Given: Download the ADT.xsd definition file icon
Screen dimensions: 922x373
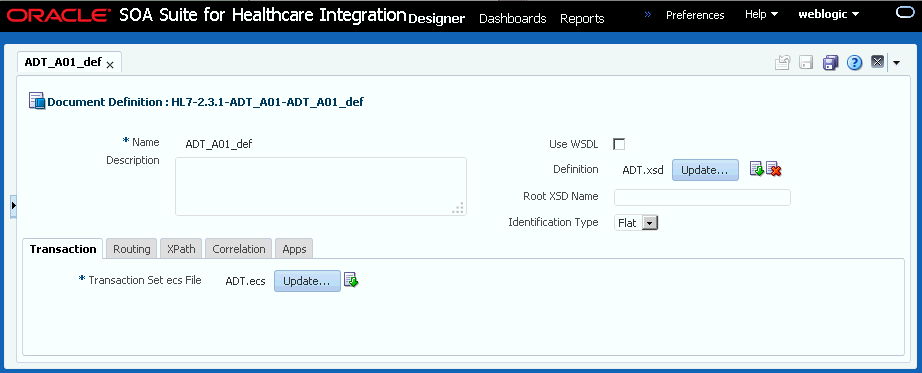Looking at the screenshot, I should pyautogui.click(x=756, y=169).
